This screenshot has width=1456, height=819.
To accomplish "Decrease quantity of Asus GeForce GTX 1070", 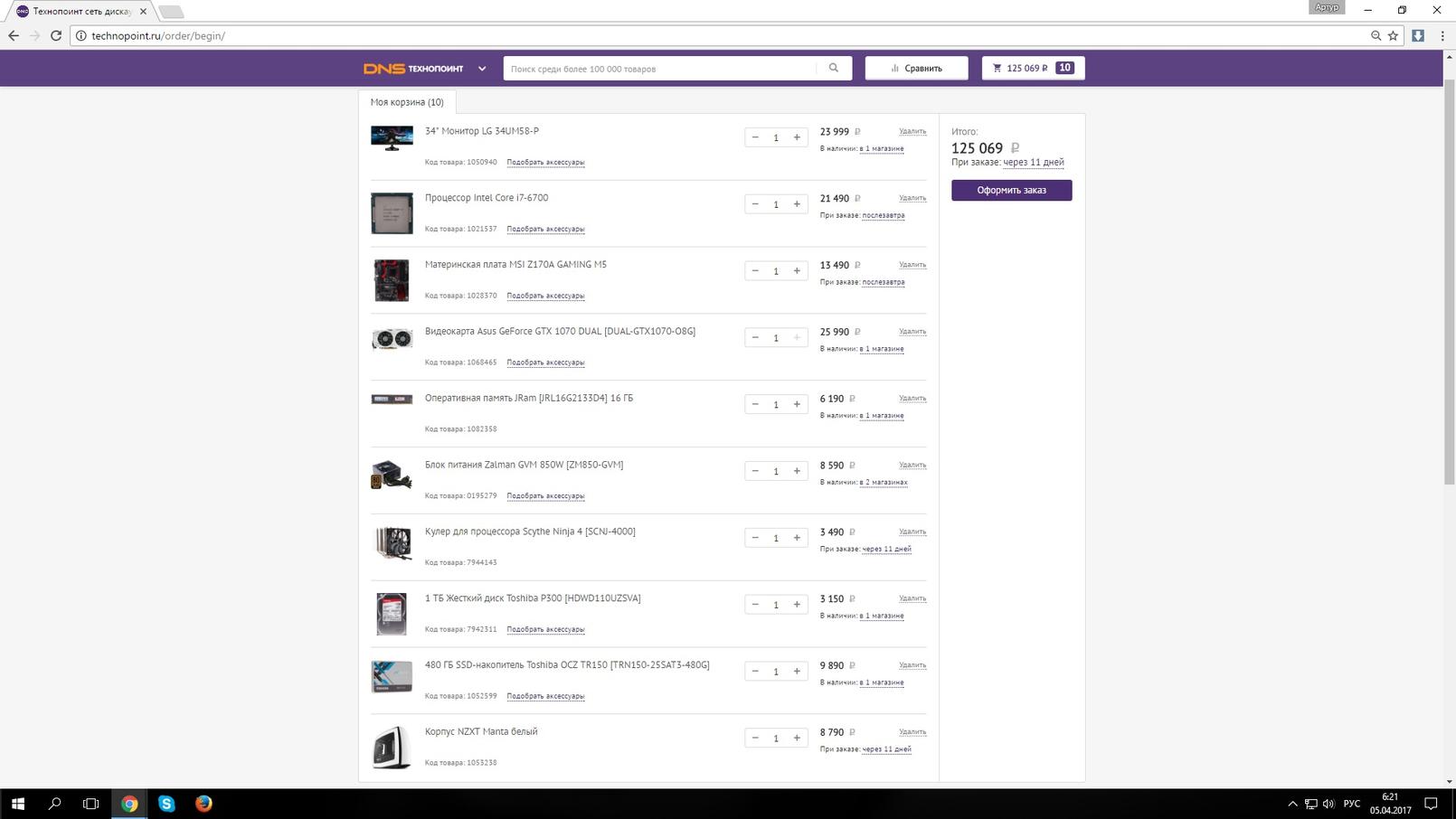I will 755,338.
